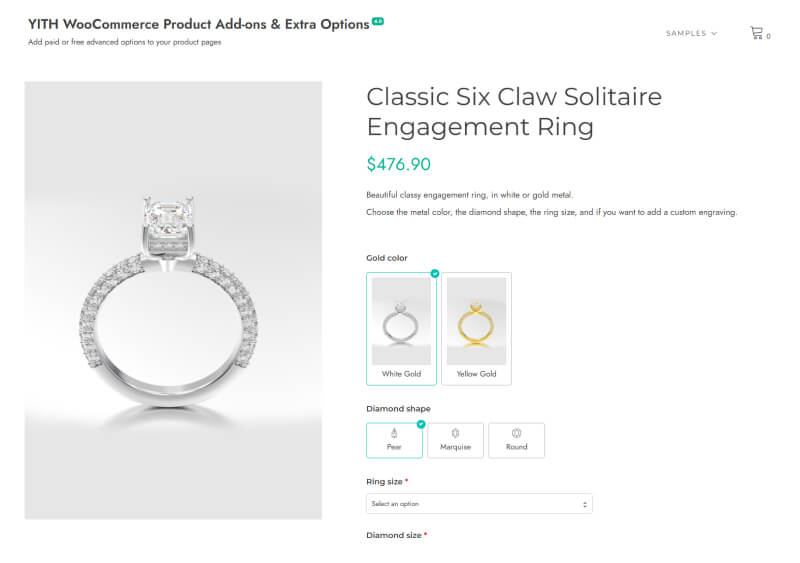The width and height of the screenshot is (800, 563).
Task: Click the round diamond shape icon
Action: point(516,433)
